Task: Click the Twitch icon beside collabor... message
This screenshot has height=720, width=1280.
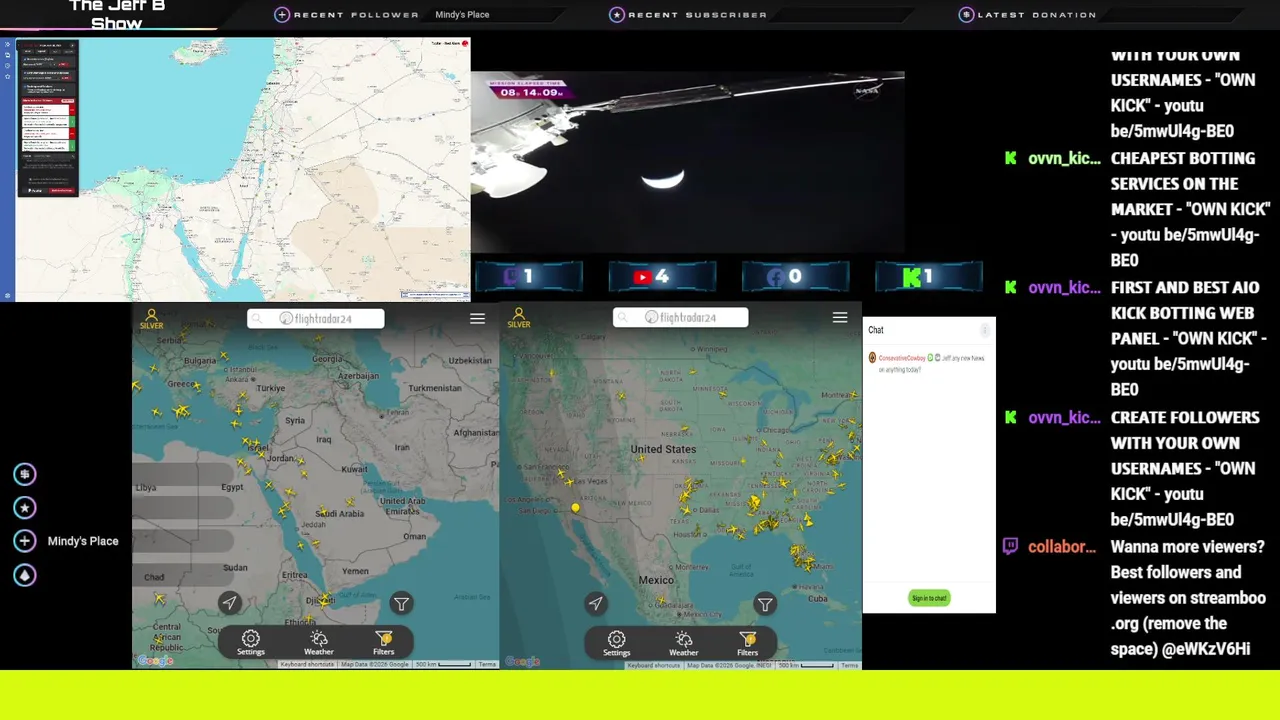Action: [x=1010, y=546]
